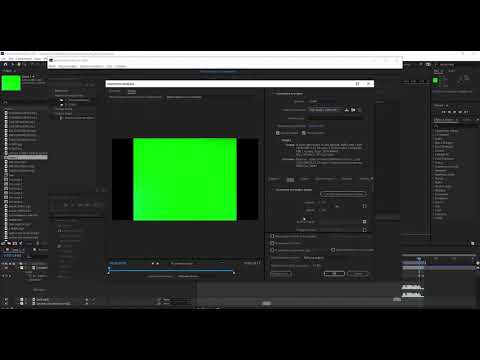This screenshot has width=480, height=360.
Task: Enable the Use Maximum Render Quality checkbox
Action: [272, 236]
